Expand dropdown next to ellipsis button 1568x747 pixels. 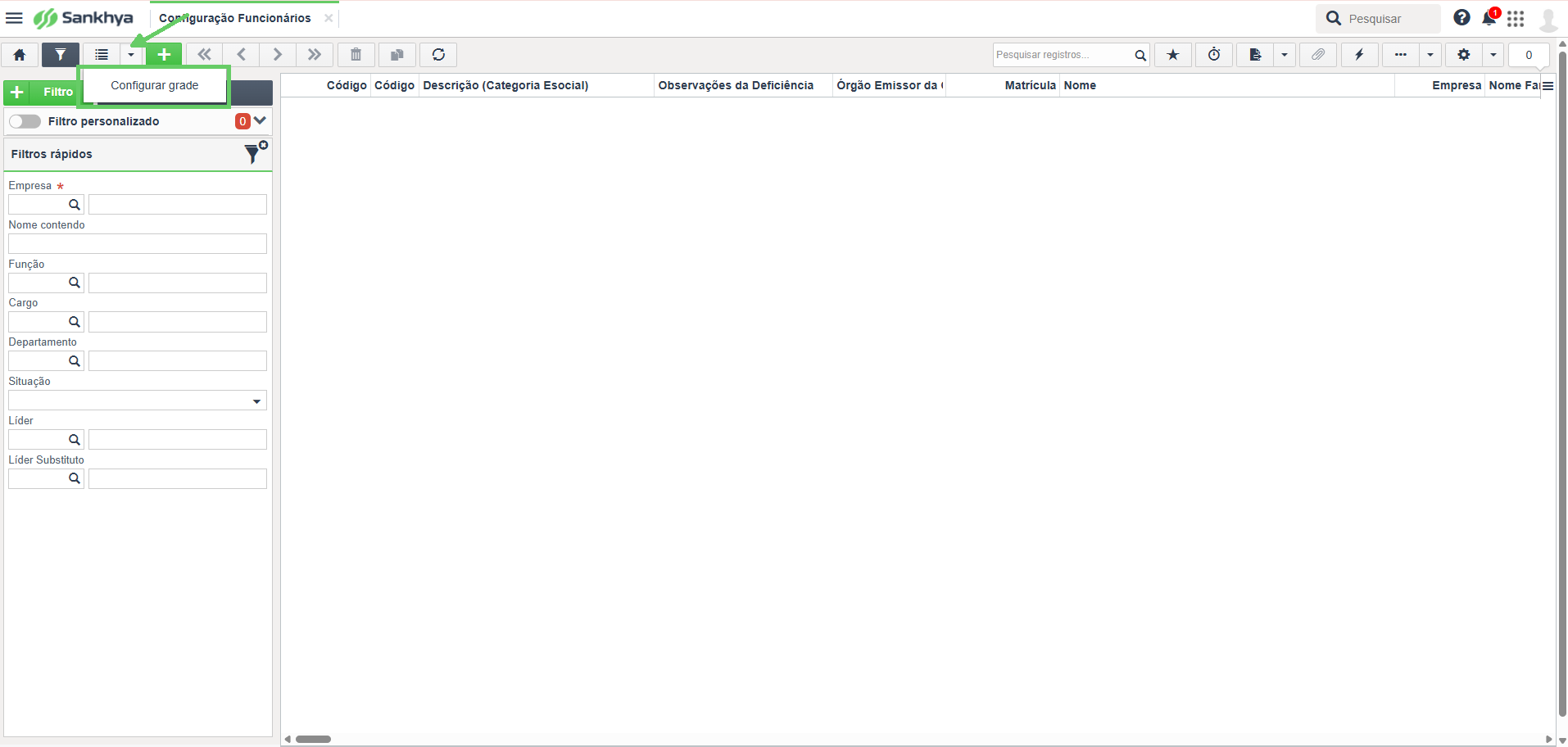1430,55
